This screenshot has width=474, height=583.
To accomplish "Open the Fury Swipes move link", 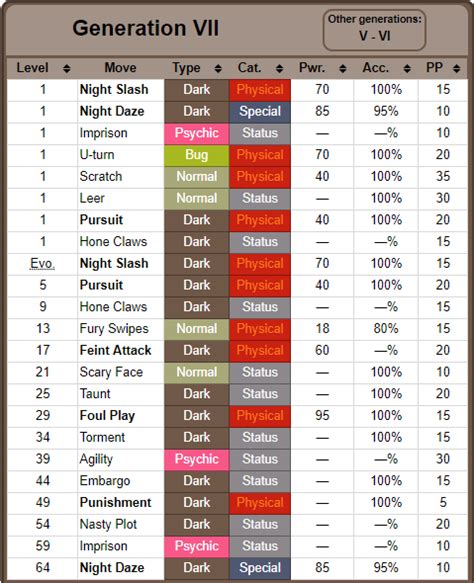I will point(114,329).
